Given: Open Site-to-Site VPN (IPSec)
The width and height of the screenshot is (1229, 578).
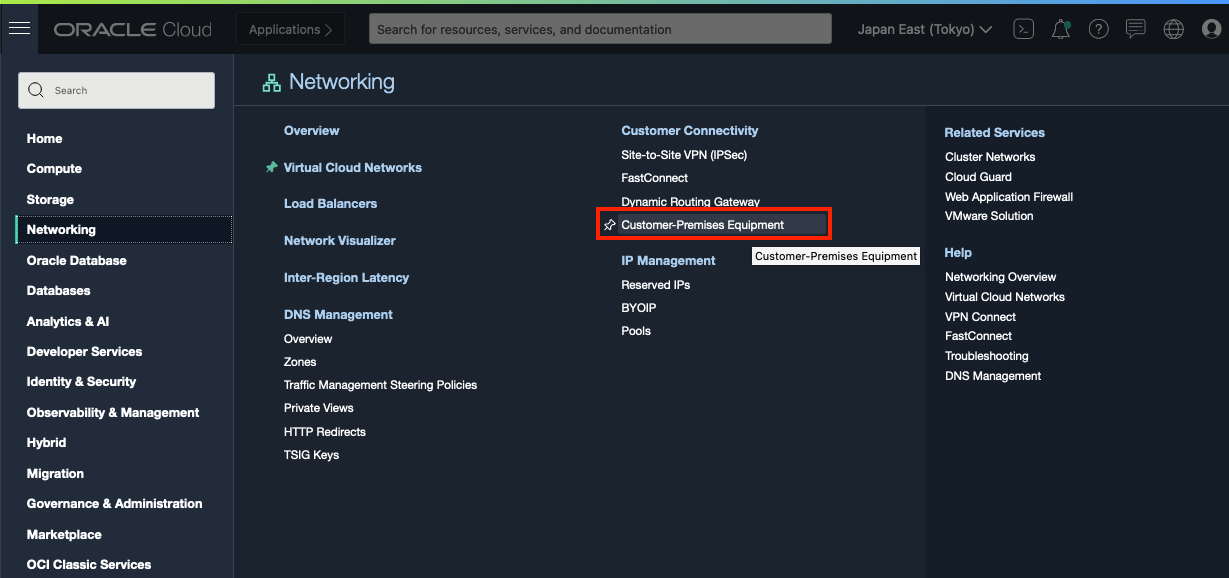Looking at the screenshot, I should click(x=684, y=155).
